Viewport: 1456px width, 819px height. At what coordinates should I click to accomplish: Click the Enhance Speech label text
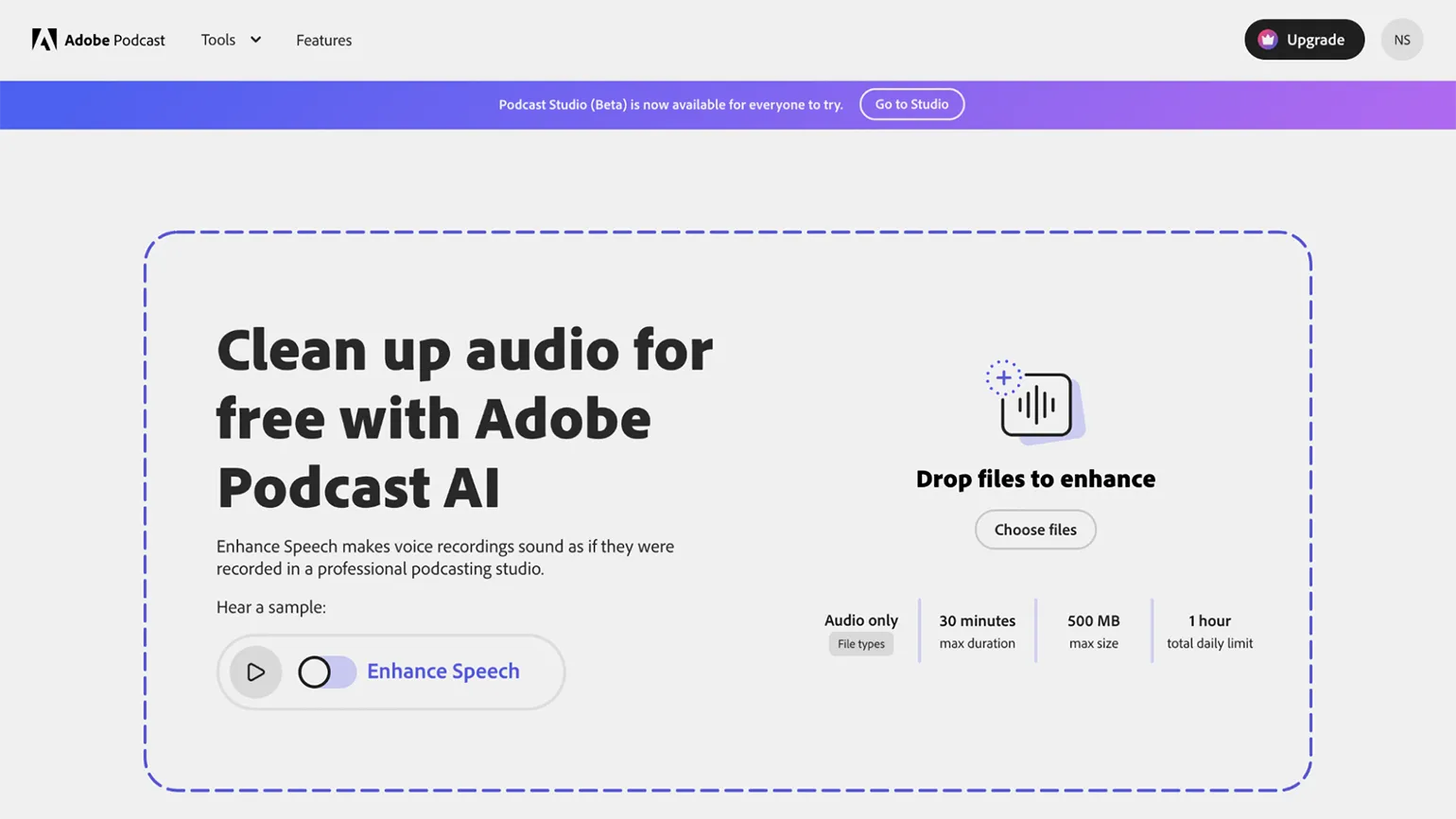tap(442, 671)
